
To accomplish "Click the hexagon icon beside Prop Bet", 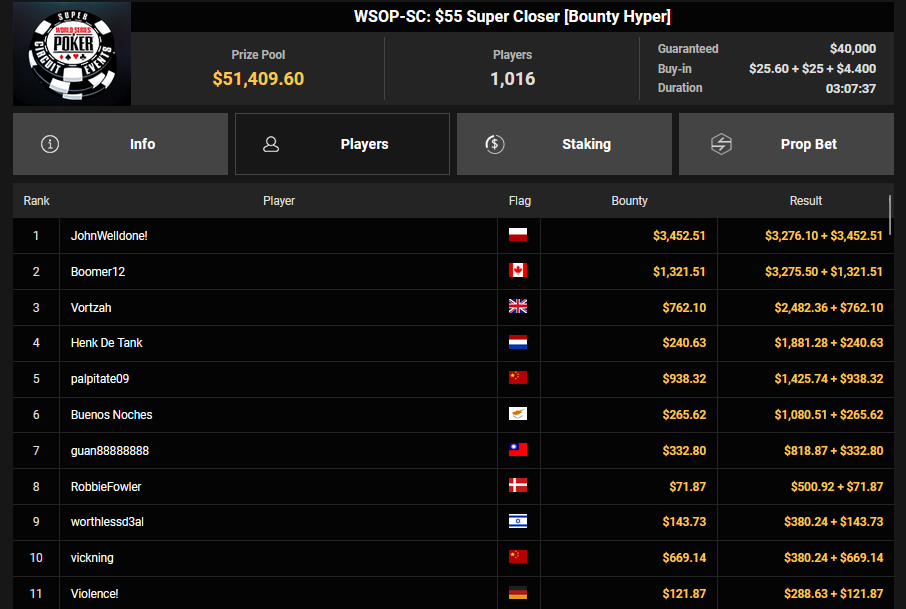I will tap(721, 144).
